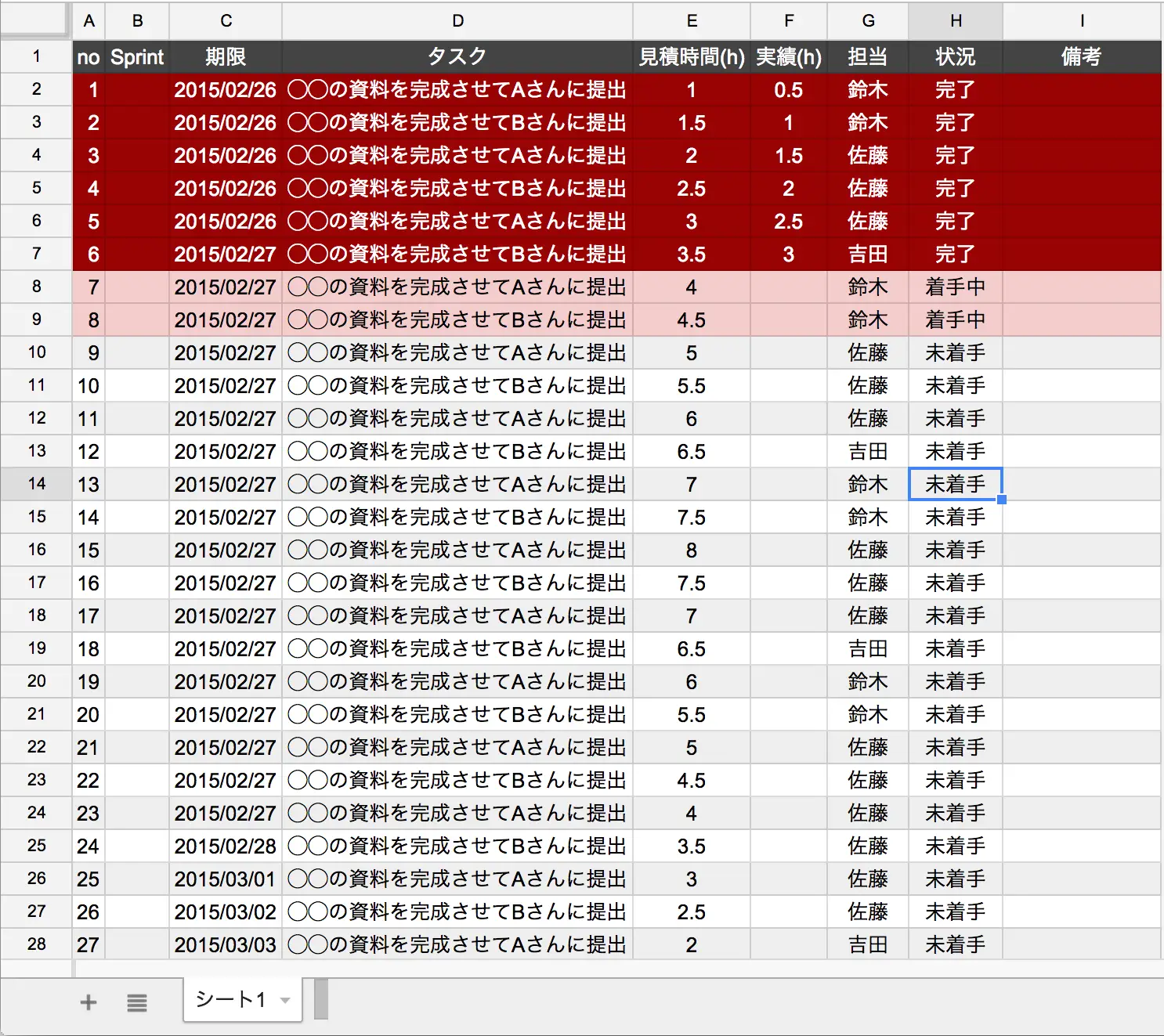Click the add sheet plus icon
1164x1036 pixels.
(x=89, y=1002)
